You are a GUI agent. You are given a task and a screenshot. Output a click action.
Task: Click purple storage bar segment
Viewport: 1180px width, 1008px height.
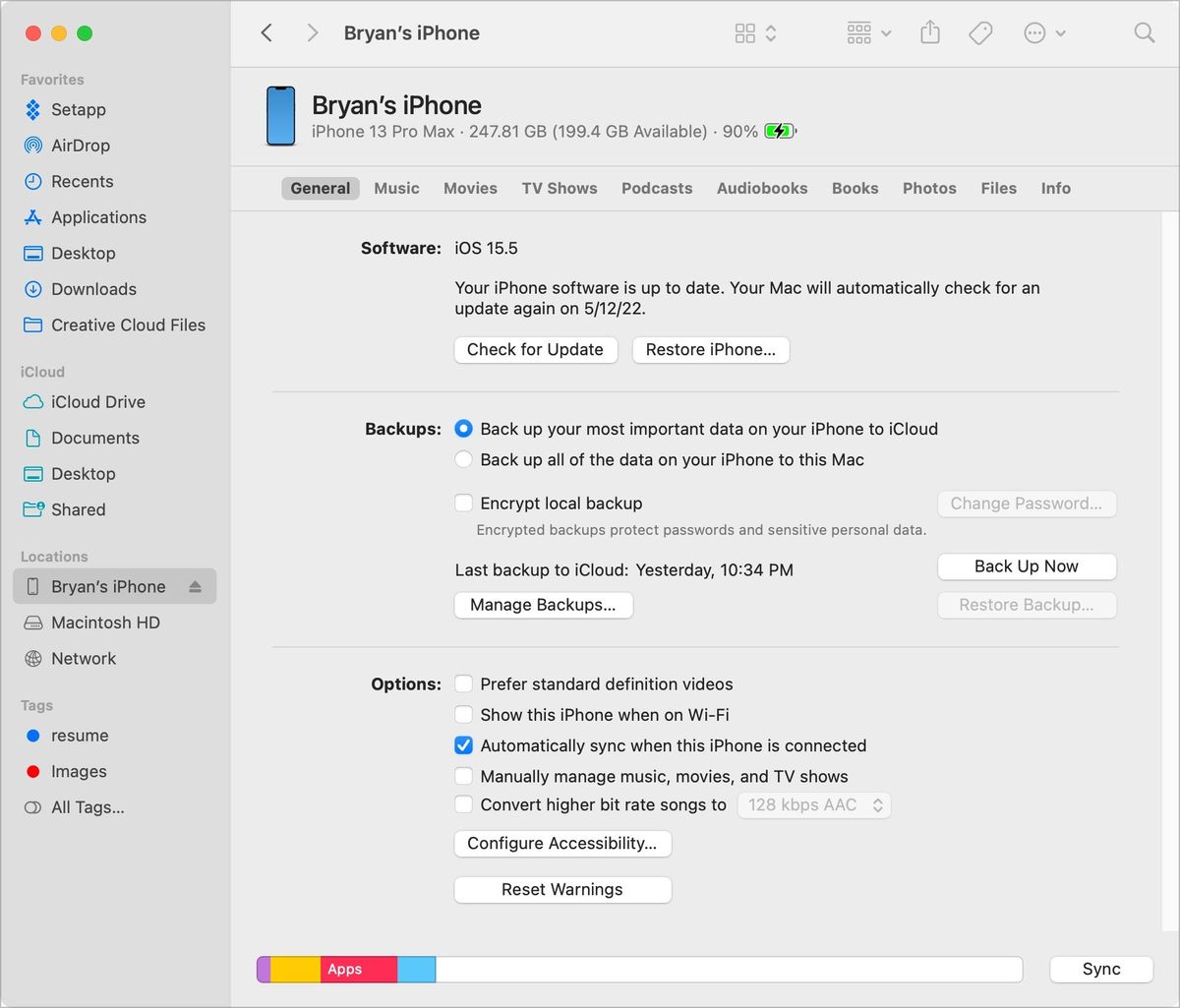tap(264, 969)
